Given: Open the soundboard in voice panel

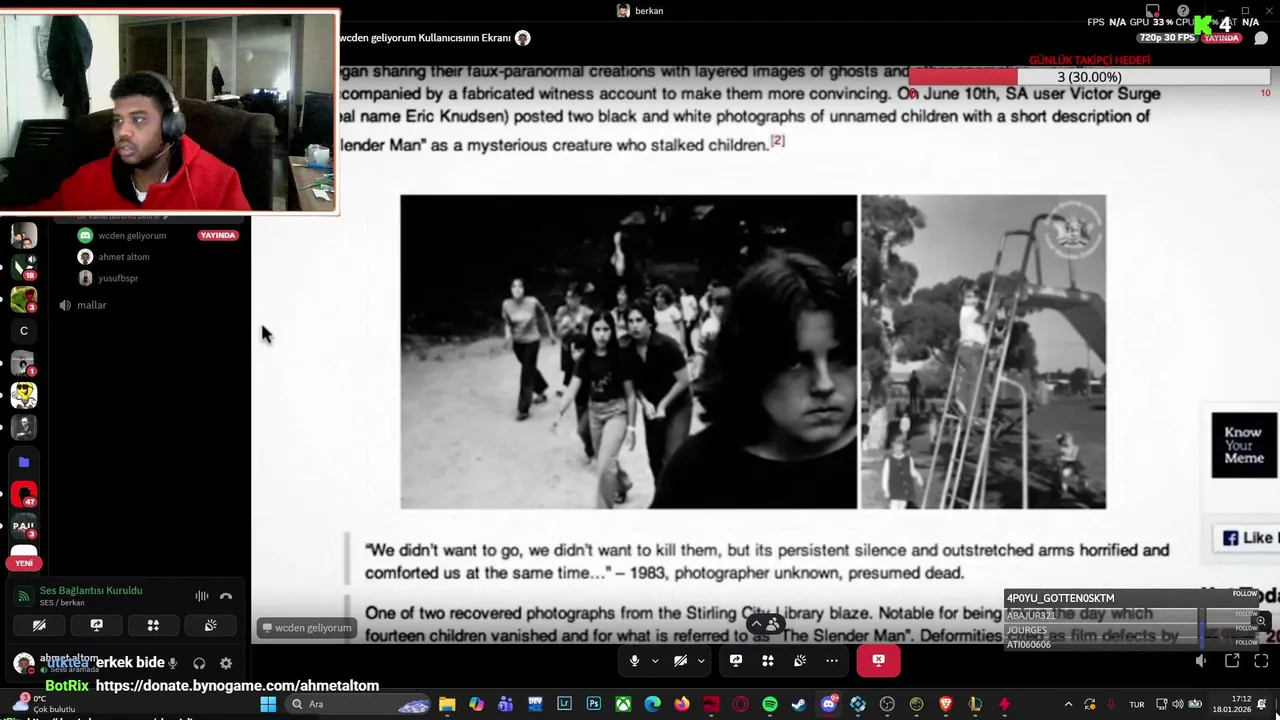Looking at the screenshot, I should click(210, 625).
